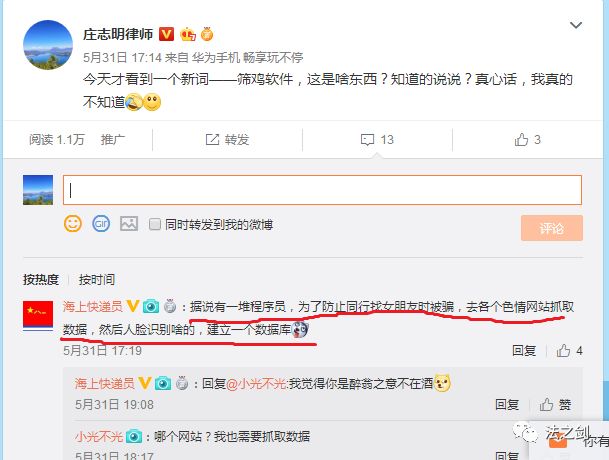The width and height of the screenshot is (609, 460).
Task: Like the post with thumbs-up icon showing 3
Action: click(x=522, y=139)
